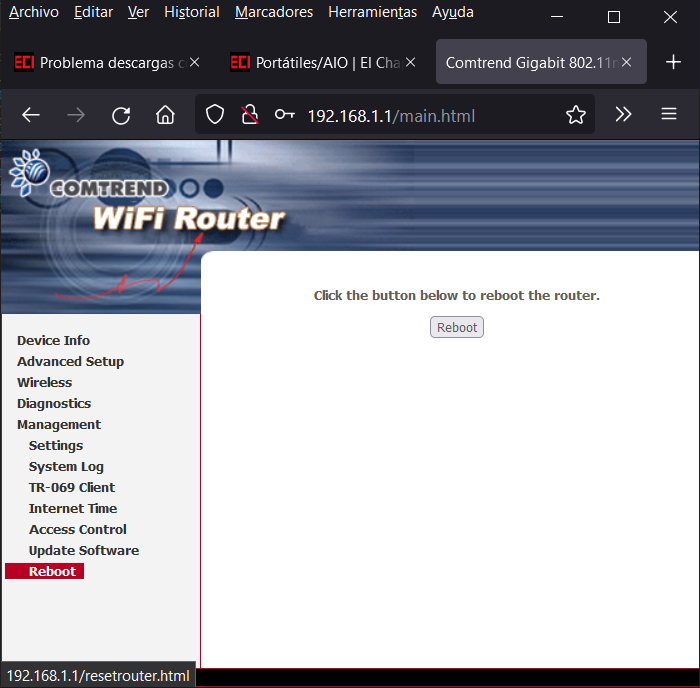
Task: Open the Ayuda menu
Action: pos(453,12)
